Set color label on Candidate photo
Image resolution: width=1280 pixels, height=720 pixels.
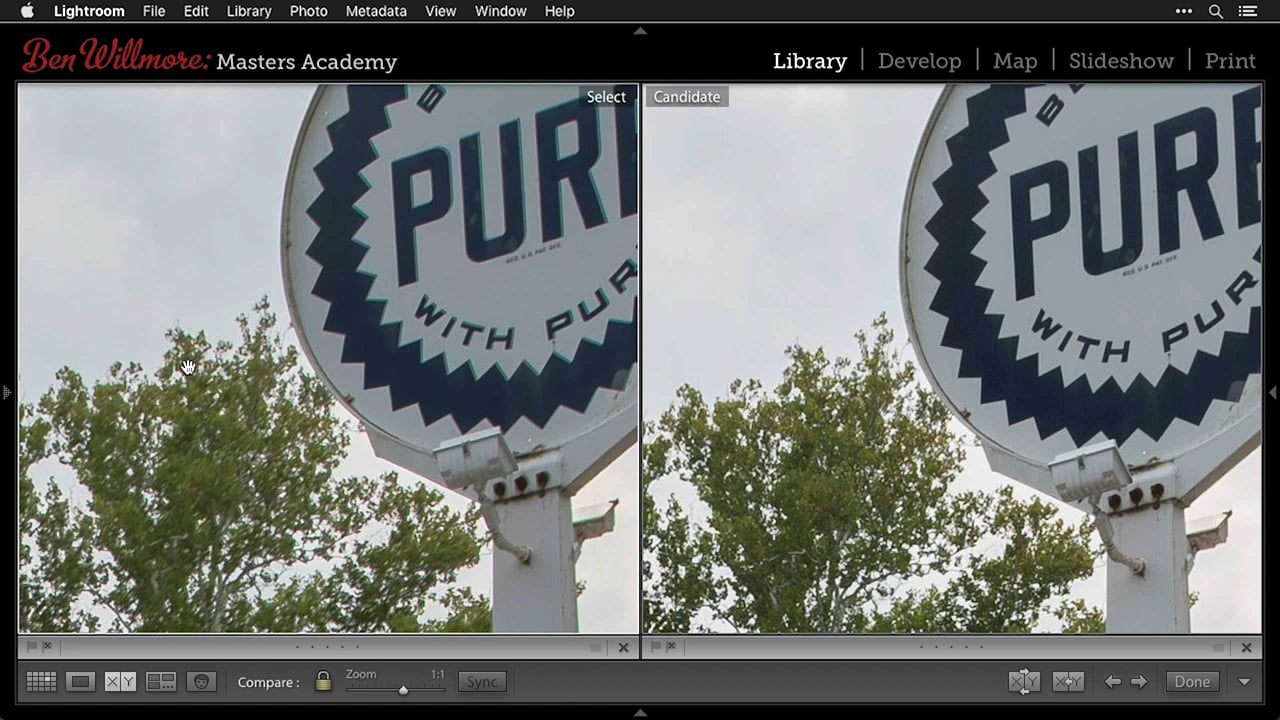point(1218,648)
